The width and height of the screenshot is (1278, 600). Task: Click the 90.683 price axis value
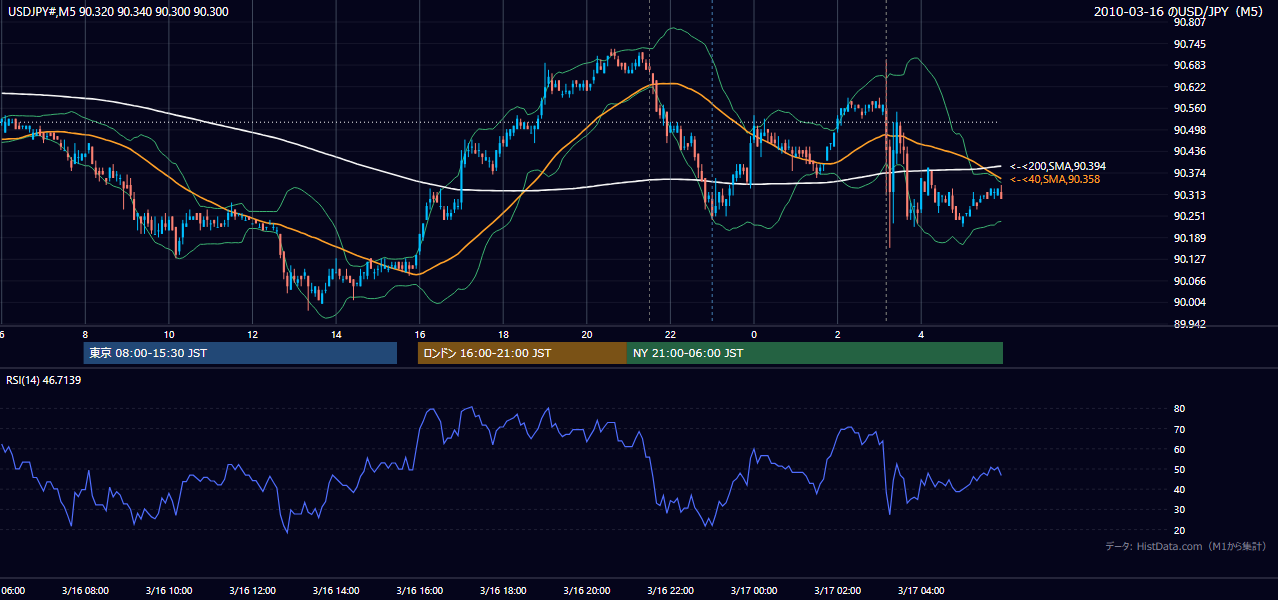1189,66
